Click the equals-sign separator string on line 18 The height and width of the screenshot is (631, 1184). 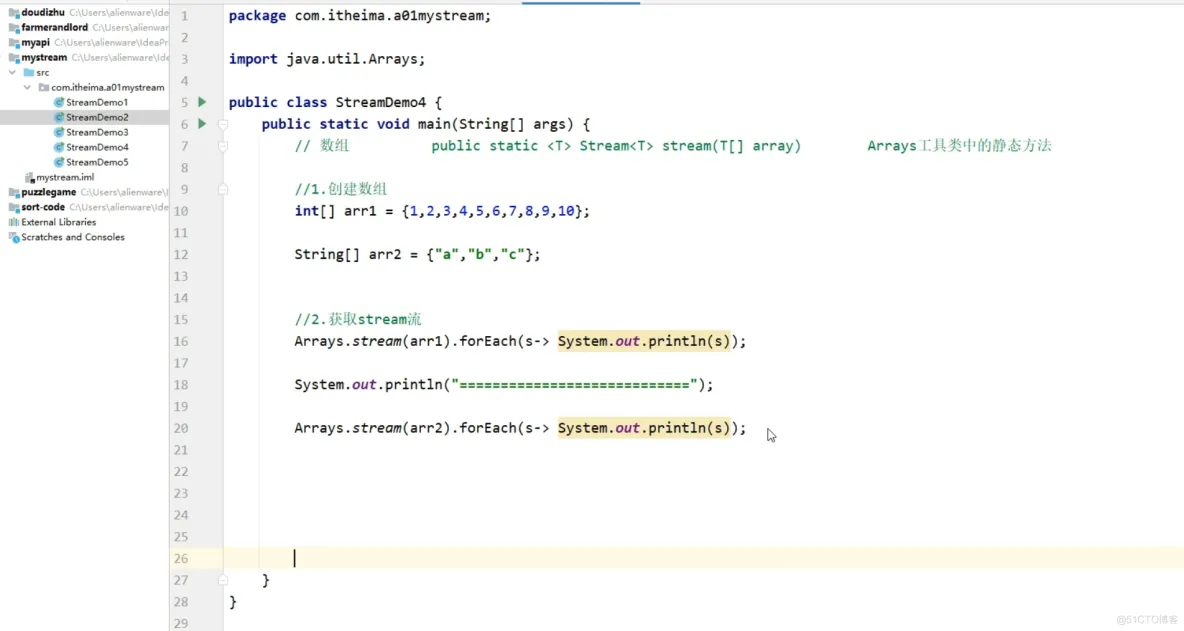pyautogui.click(x=574, y=385)
